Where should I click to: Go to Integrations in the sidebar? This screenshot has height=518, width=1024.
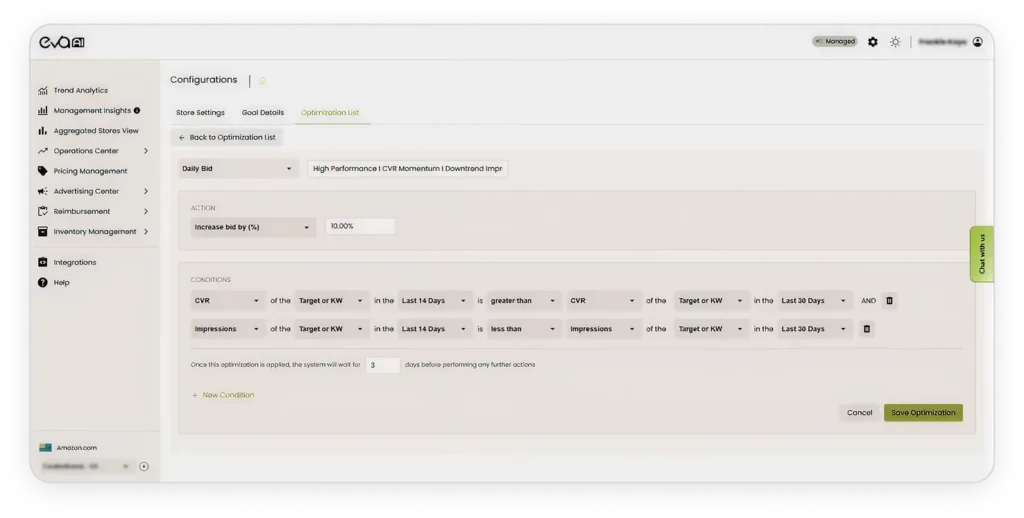75,262
